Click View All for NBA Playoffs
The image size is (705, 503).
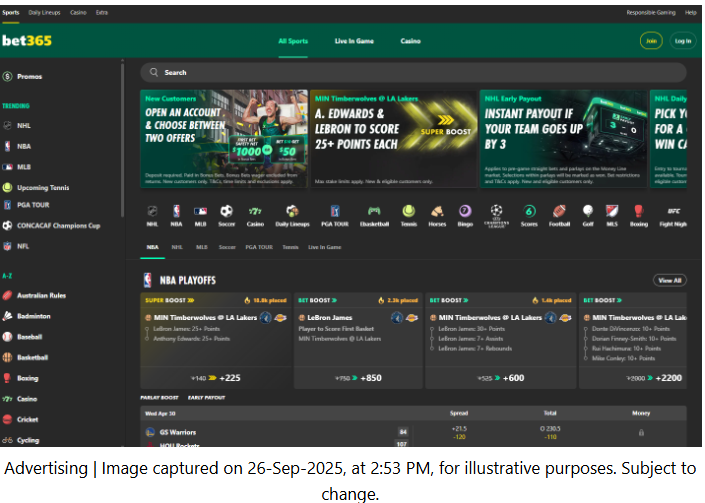tap(669, 280)
